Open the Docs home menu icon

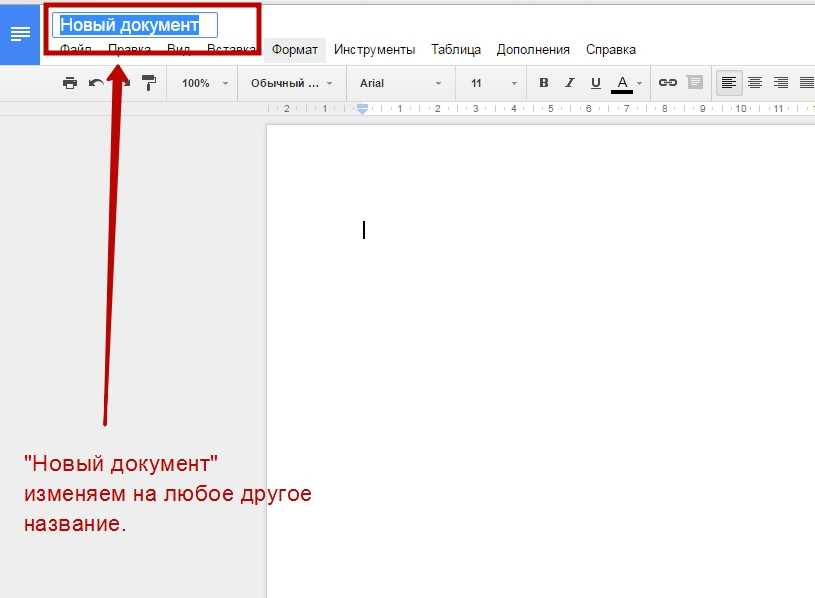(20, 33)
